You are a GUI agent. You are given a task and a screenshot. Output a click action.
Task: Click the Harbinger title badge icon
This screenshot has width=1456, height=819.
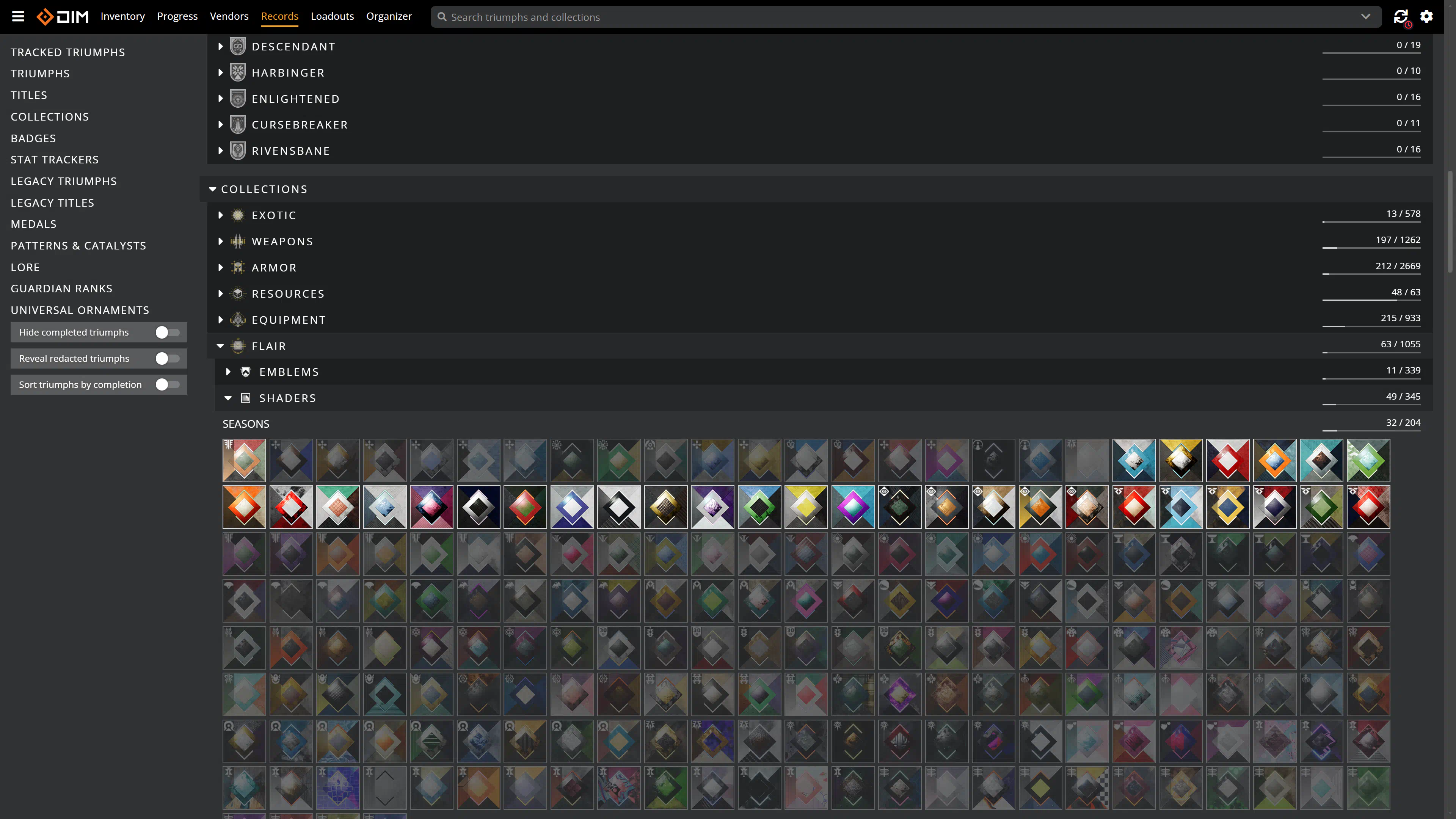pyautogui.click(x=238, y=73)
